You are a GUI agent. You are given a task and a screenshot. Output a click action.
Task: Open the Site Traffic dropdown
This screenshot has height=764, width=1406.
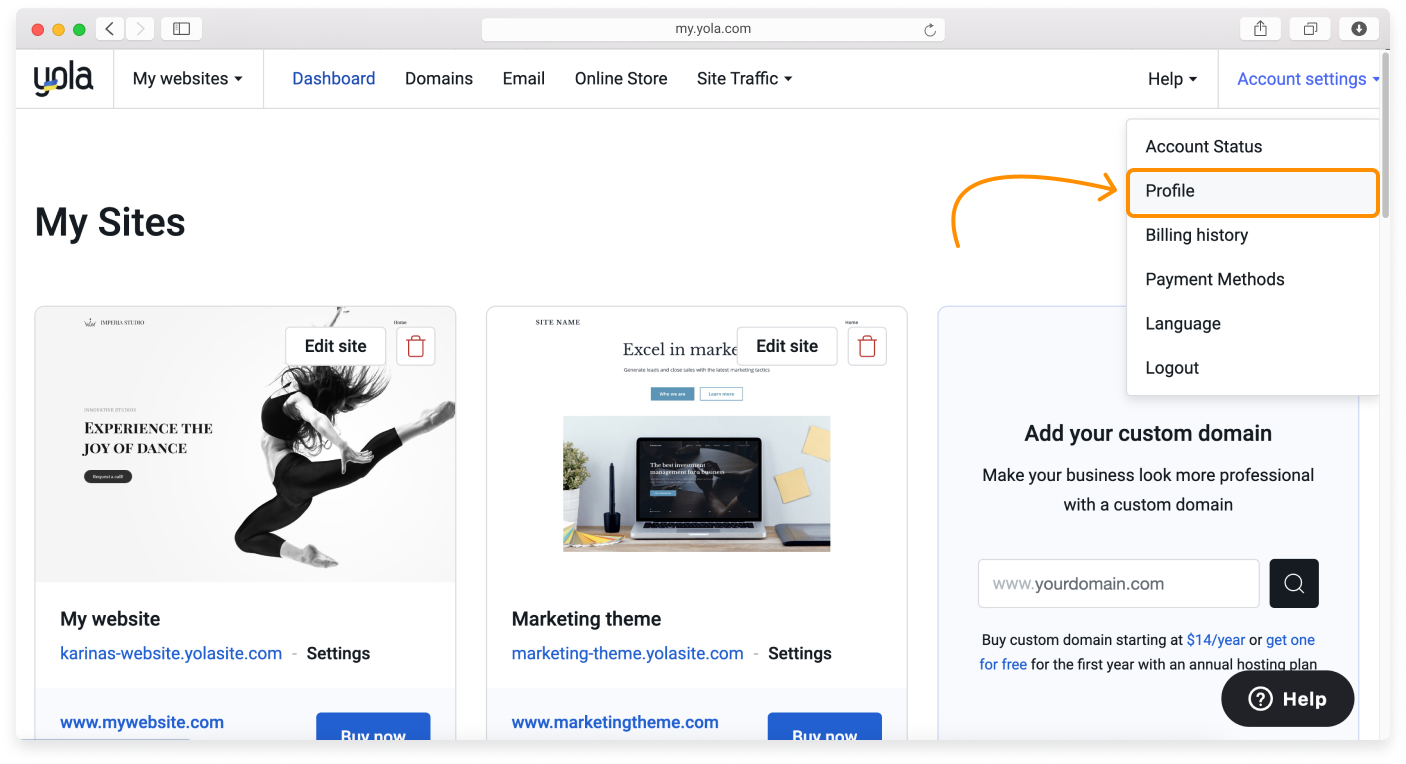click(x=744, y=79)
